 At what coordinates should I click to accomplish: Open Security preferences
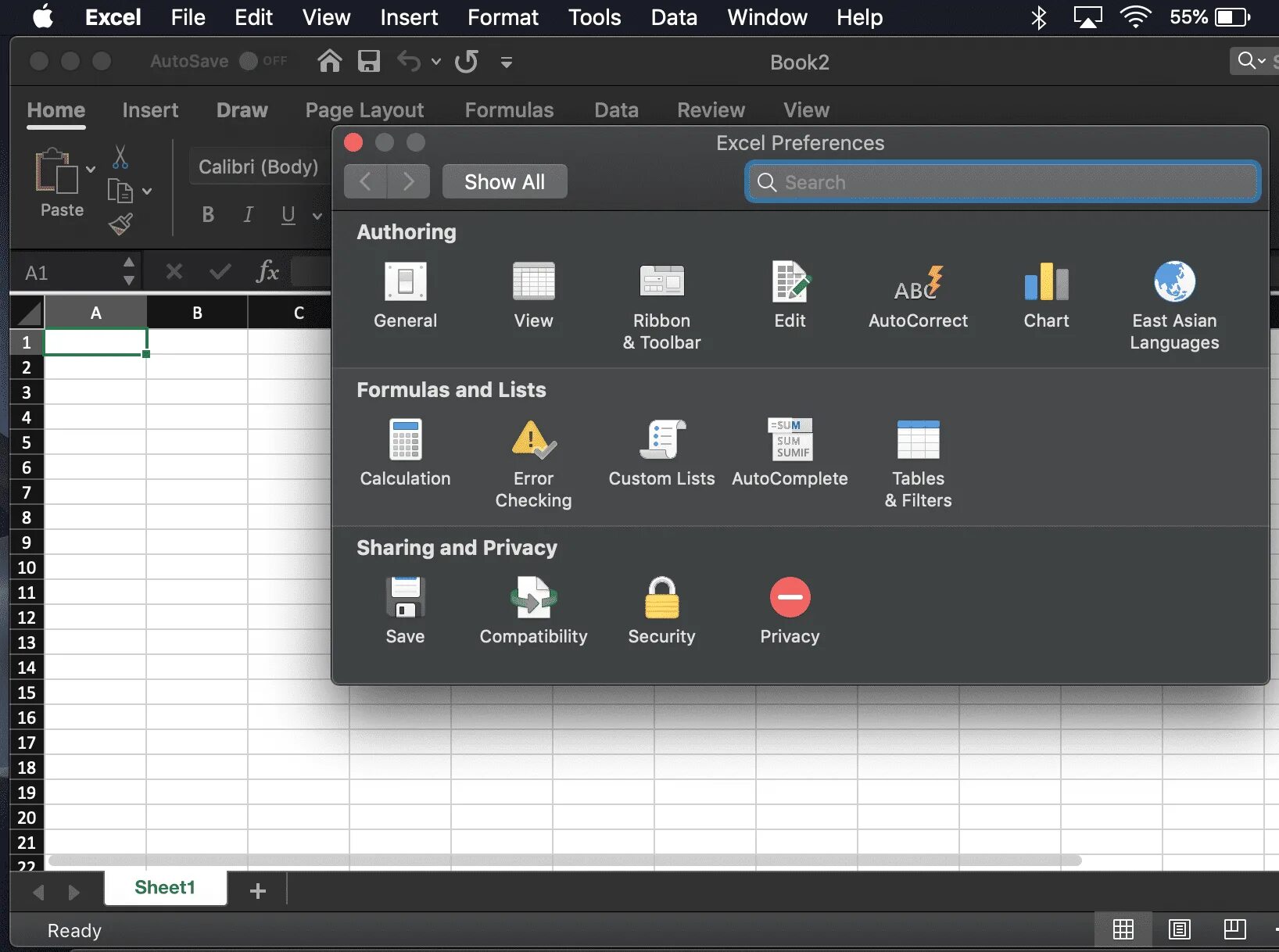tap(661, 611)
